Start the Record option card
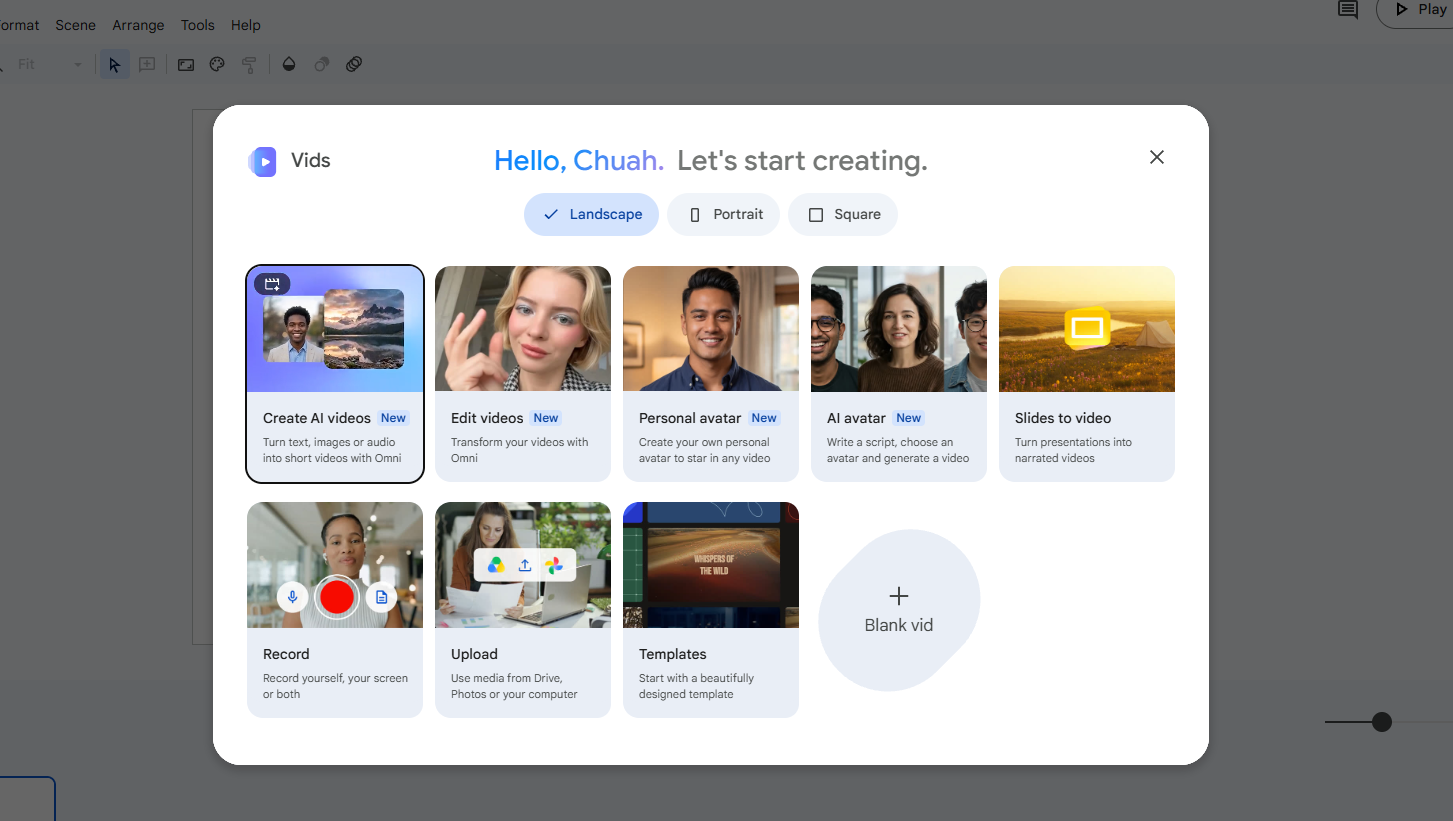Viewport: 1453px width, 821px height. 335,609
